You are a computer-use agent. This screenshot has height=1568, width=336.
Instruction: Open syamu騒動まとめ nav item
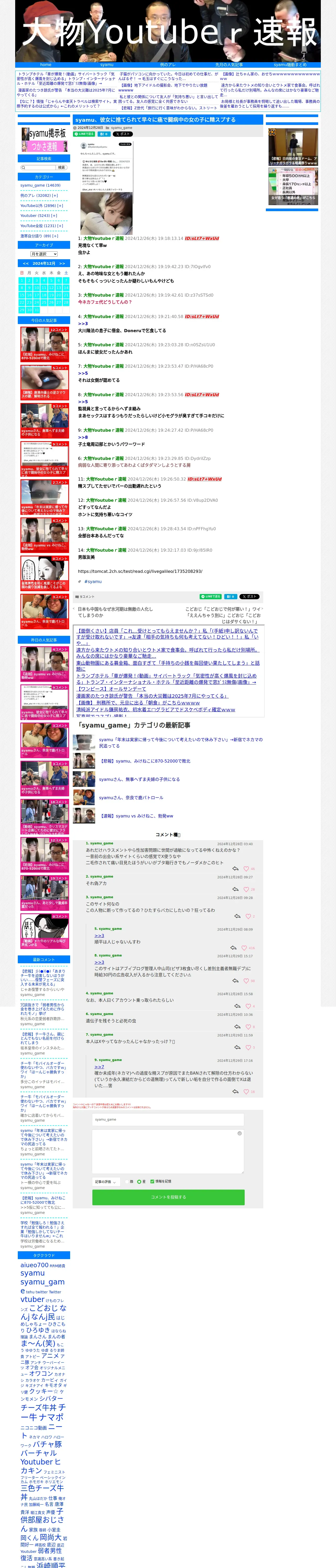click(x=290, y=65)
